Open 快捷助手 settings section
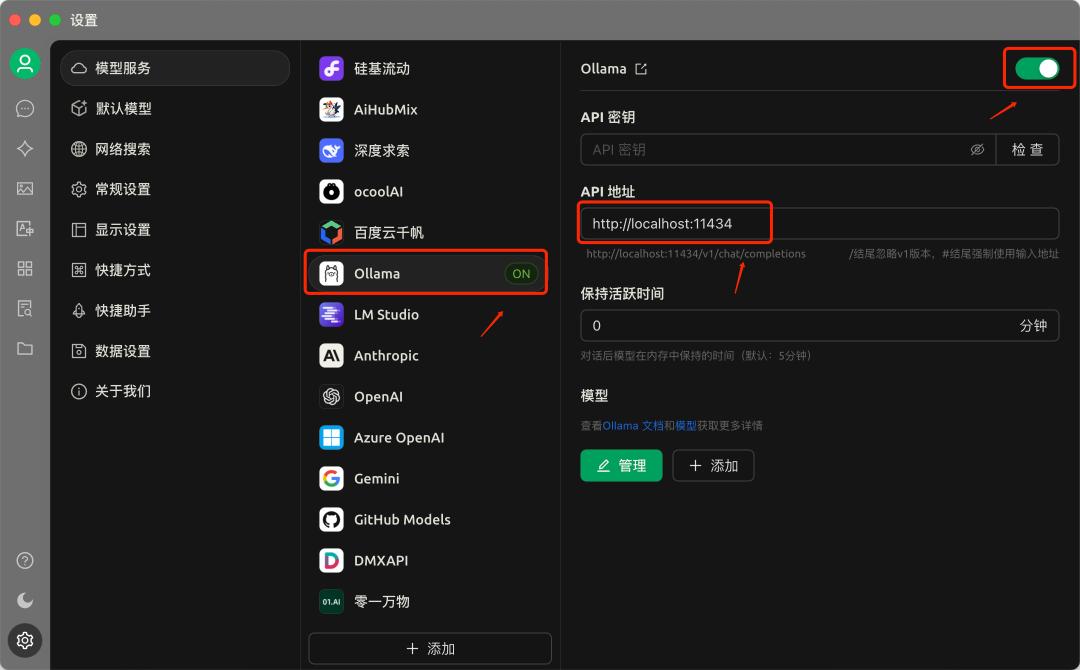Image resolution: width=1080 pixels, height=670 pixels. click(175, 311)
